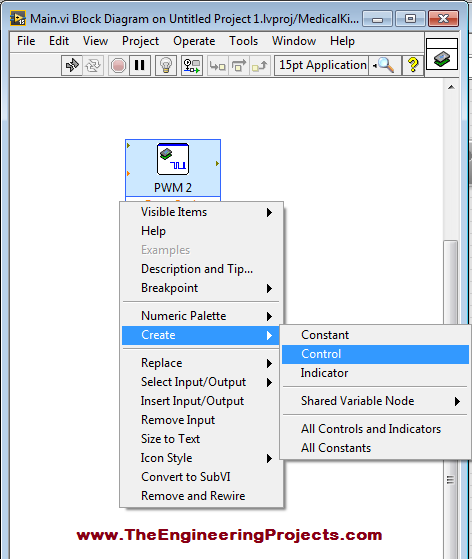This screenshot has width=472, height=559.
Task: Open the Tools menu
Action: click(243, 41)
